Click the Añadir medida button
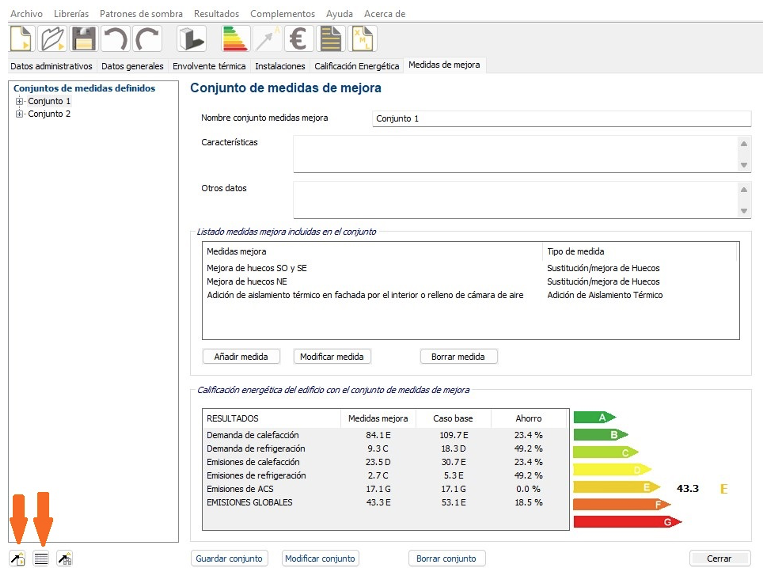Screen dimensions: 771x585 pos(241,356)
